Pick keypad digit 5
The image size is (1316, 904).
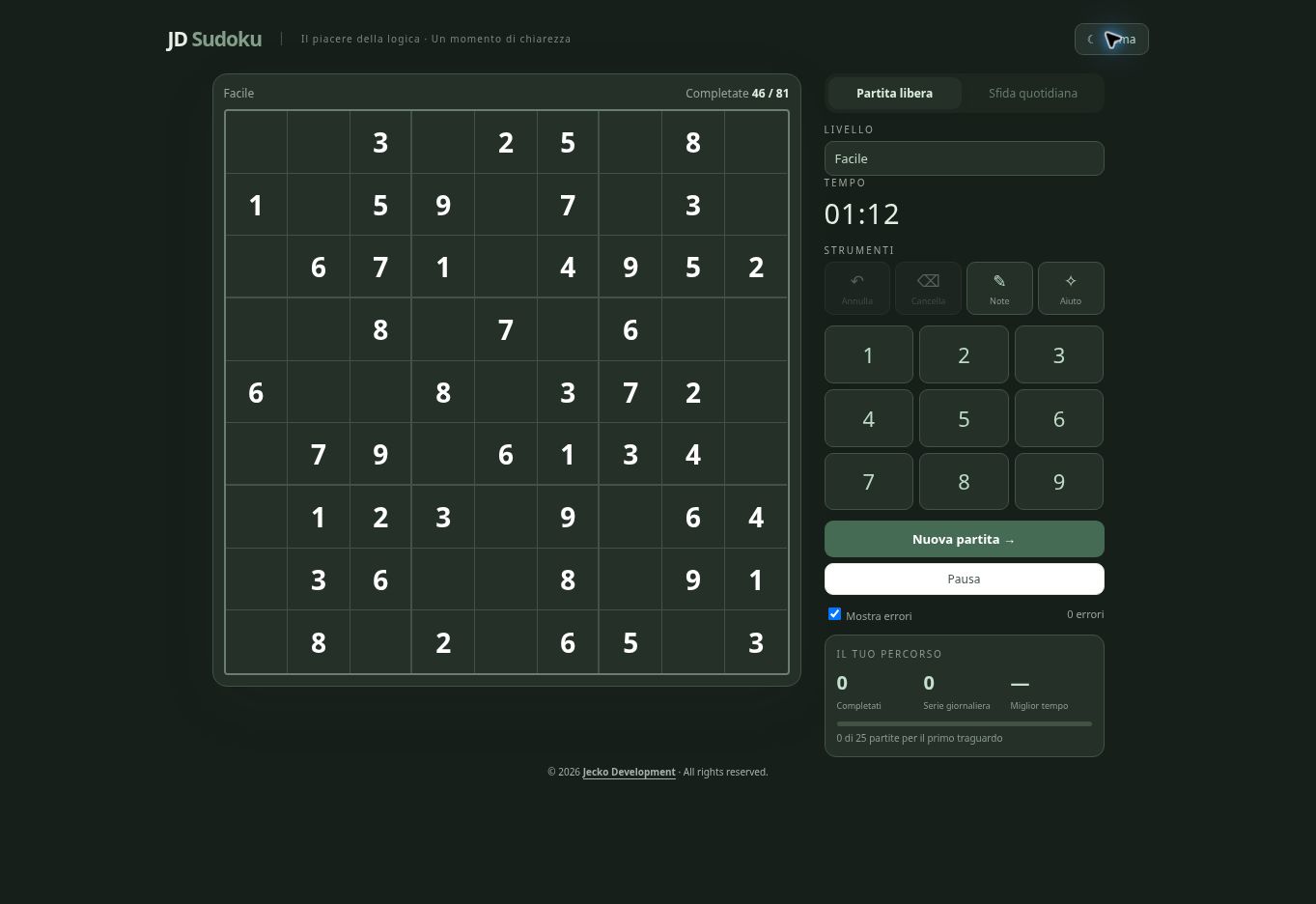[964, 418]
